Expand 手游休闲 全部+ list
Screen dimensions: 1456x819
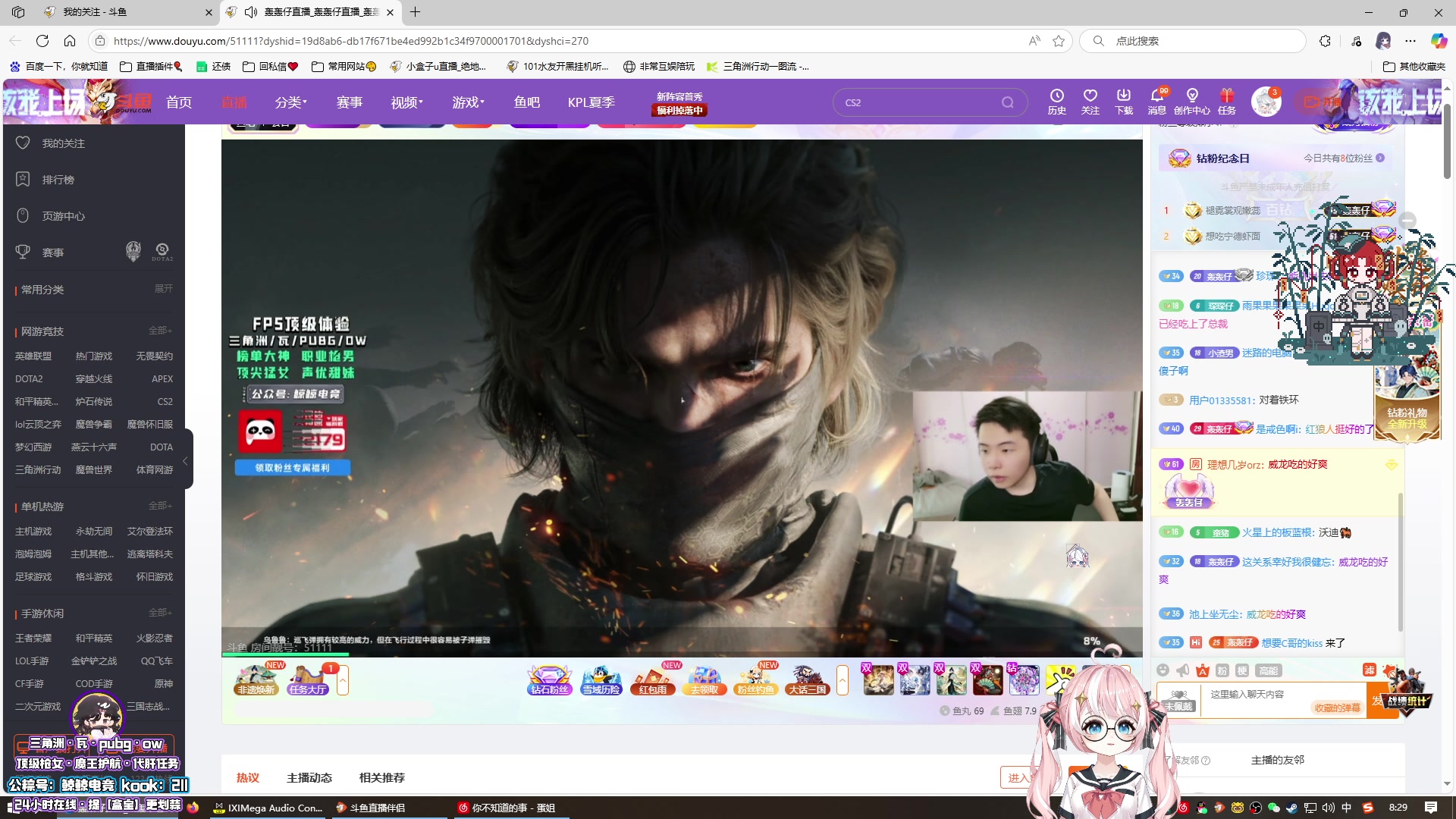tap(160, 613)
